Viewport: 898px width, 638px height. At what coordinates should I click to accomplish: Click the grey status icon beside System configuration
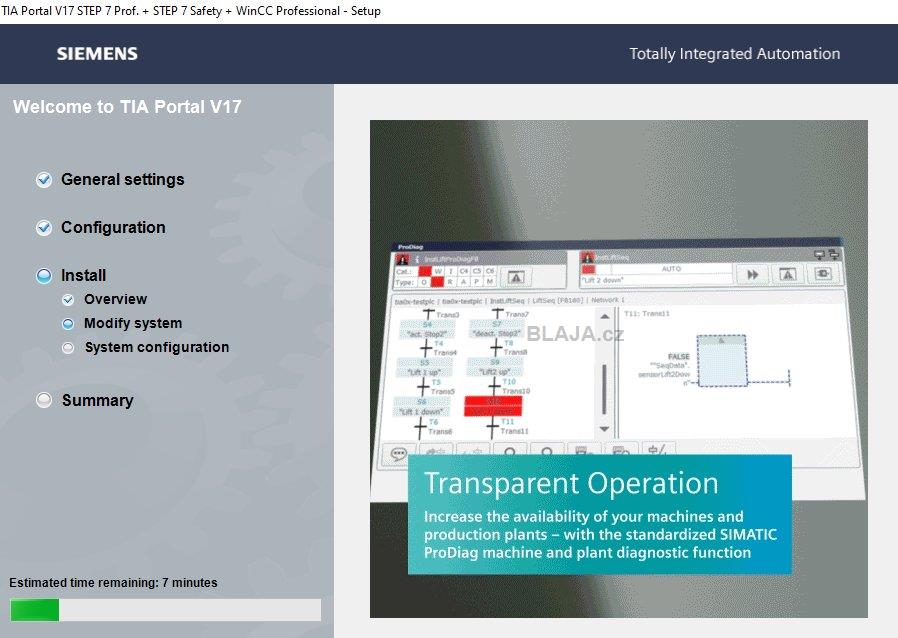[x=68, y=348]
